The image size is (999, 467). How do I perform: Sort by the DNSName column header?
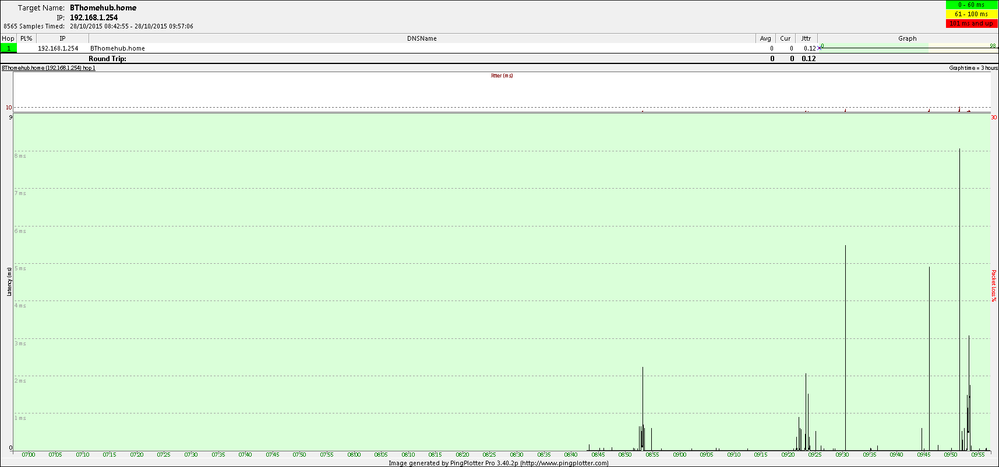click(422, 38)
